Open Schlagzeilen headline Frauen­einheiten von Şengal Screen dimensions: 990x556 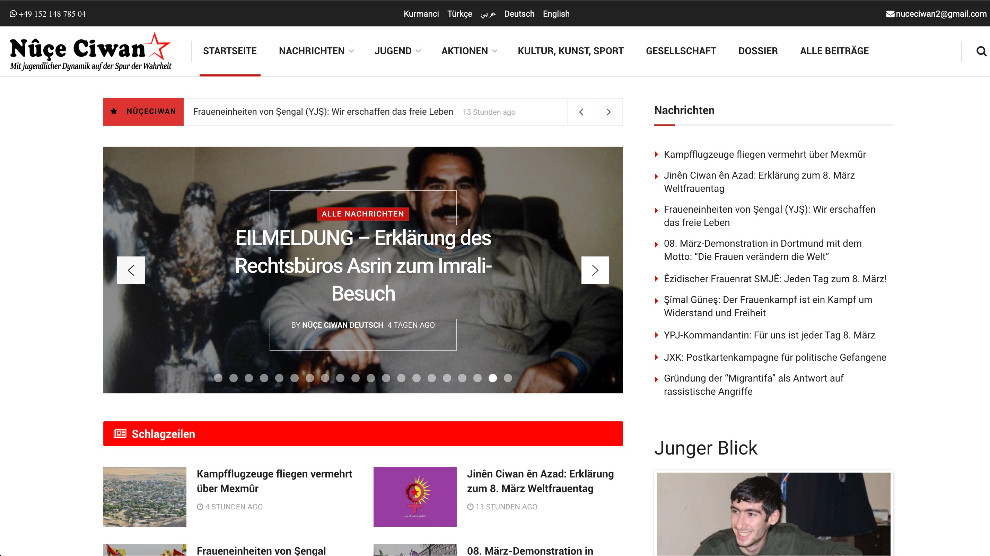click(x=261, y=551)
